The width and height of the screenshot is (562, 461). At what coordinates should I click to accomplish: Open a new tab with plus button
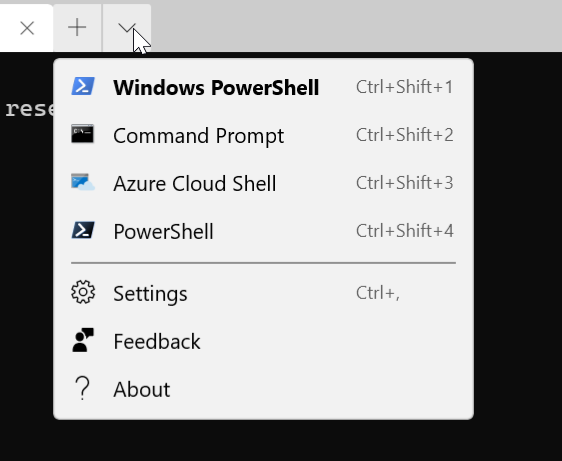[77, 28]
